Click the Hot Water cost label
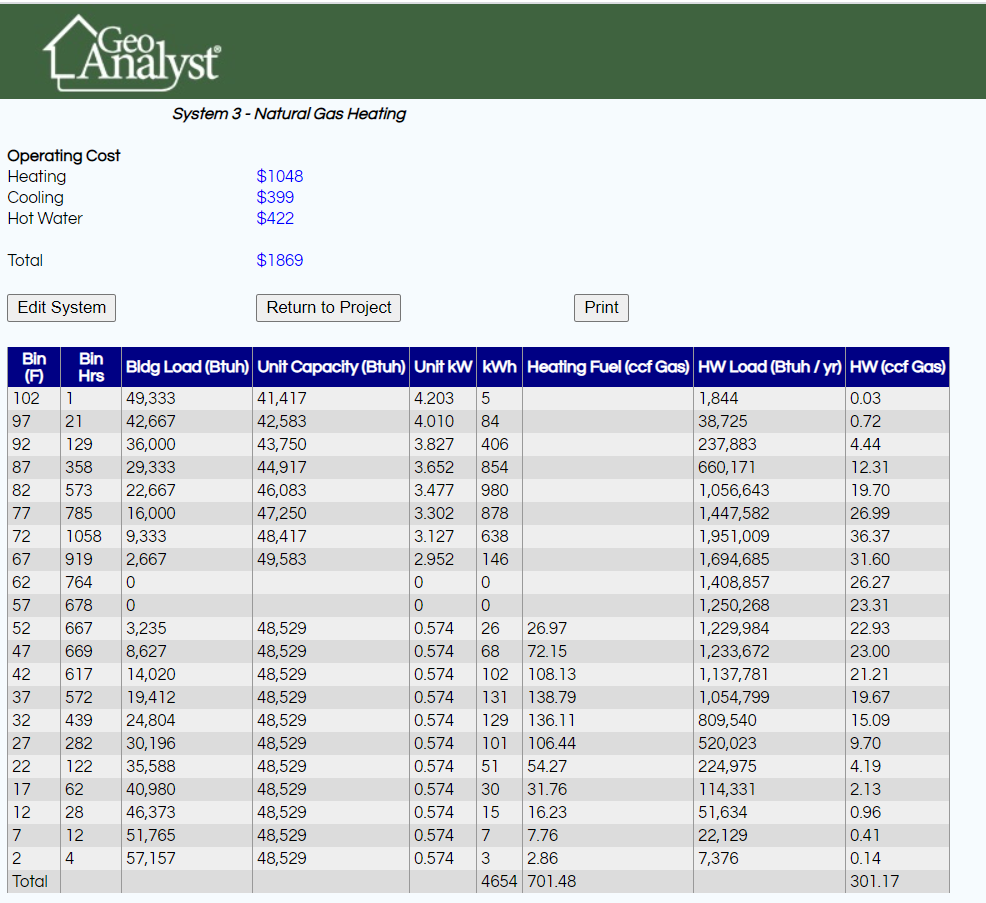The width and height of the screenshot is (986, 903). pos(45,218)
